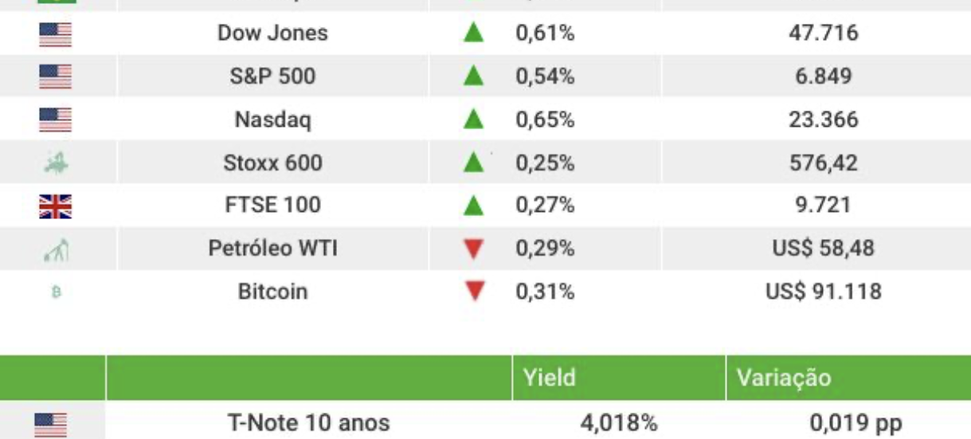Click the US flag beside Dow Jones

coord(55,34)
